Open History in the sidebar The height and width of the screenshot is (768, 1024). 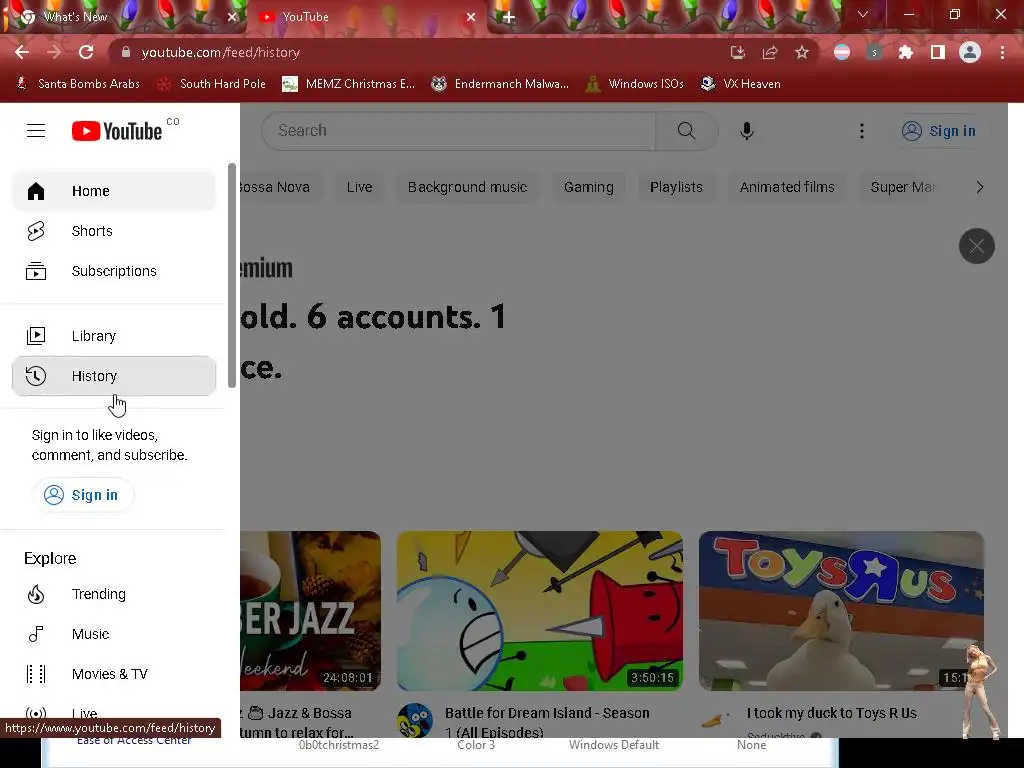pos(114,376)
